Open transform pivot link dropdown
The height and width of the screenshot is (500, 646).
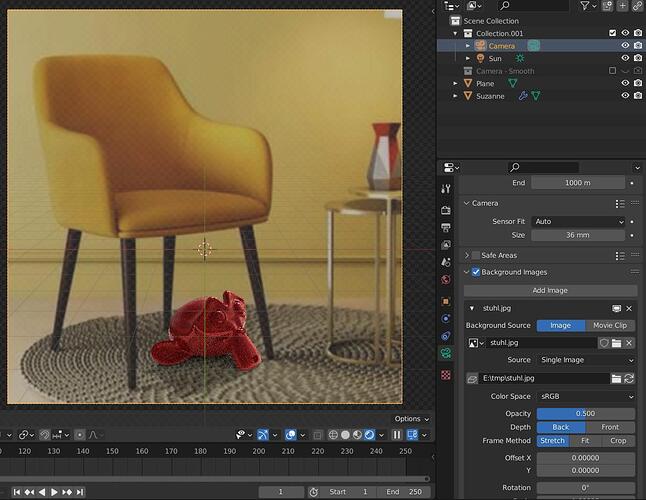pos(26,435)
